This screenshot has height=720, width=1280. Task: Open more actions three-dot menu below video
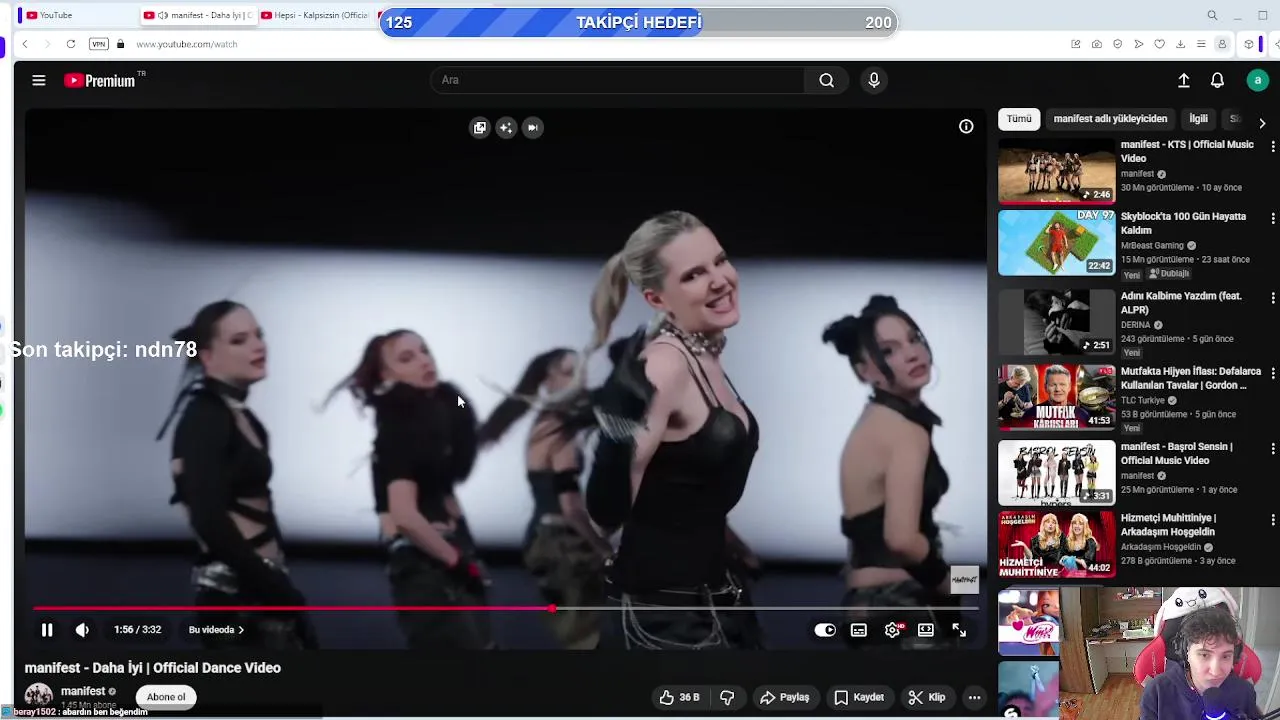(974, 697)
